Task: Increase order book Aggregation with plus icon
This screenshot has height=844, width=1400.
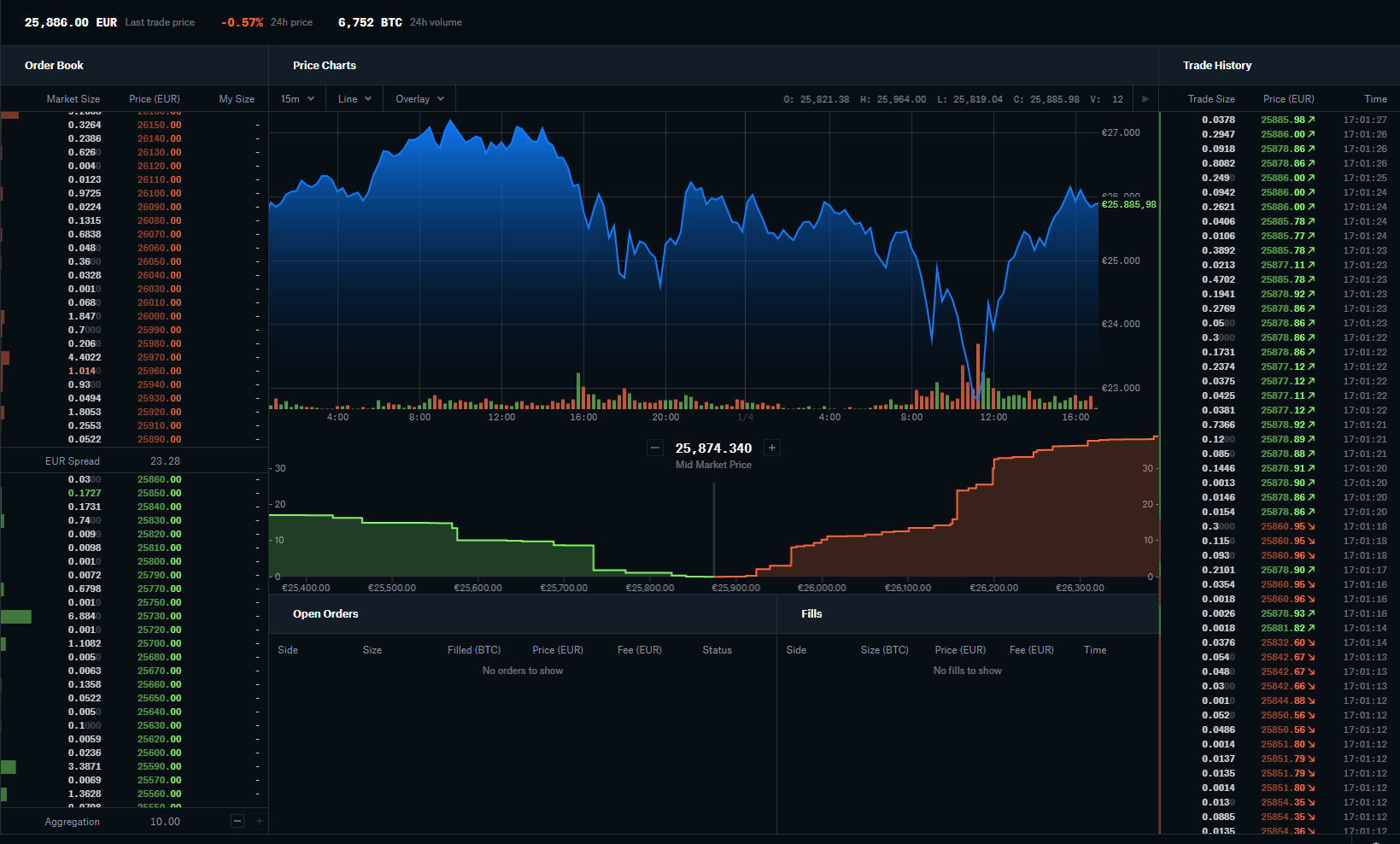Action: 260,821
